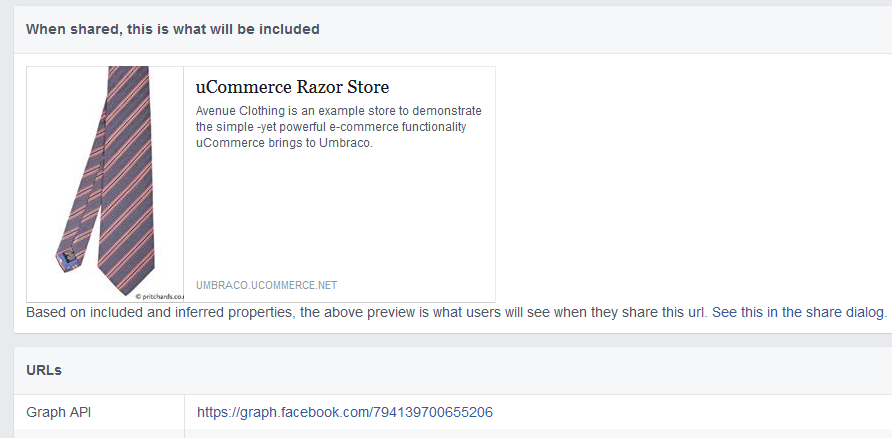Click the wide pointed tip of tie
Screen dimensions: 892x438
tap(126, 267)
